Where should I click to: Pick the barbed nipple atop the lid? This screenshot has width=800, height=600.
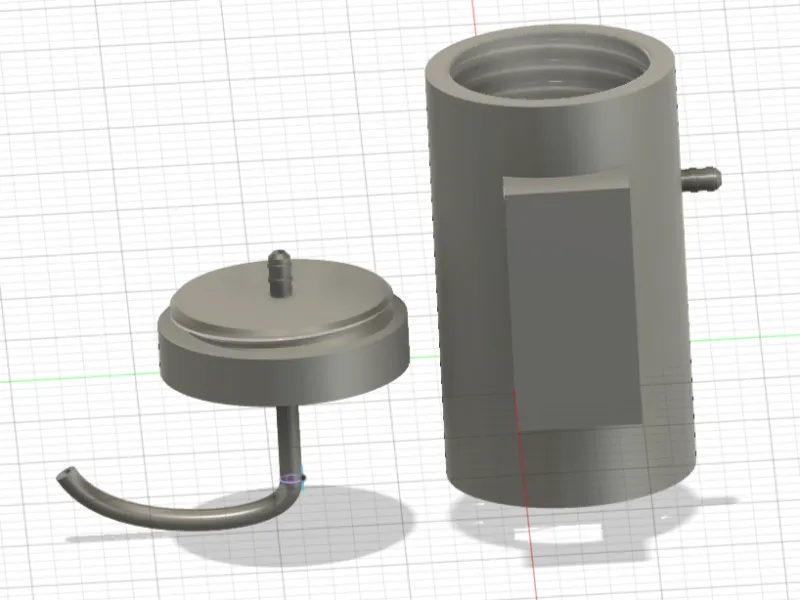[x=280, y=273]
